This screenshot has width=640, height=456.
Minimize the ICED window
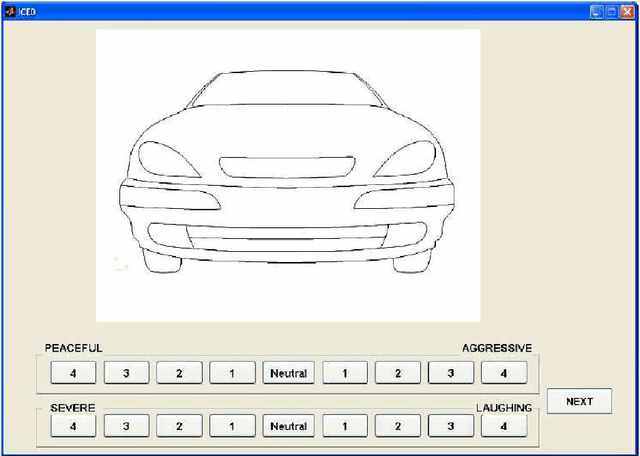(x=596, y=12)
